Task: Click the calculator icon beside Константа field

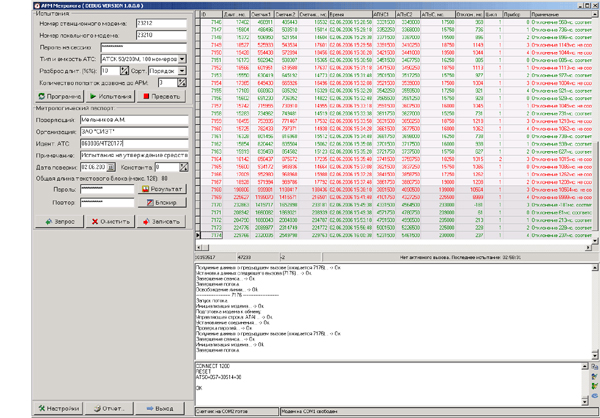Action: [184, 167]
